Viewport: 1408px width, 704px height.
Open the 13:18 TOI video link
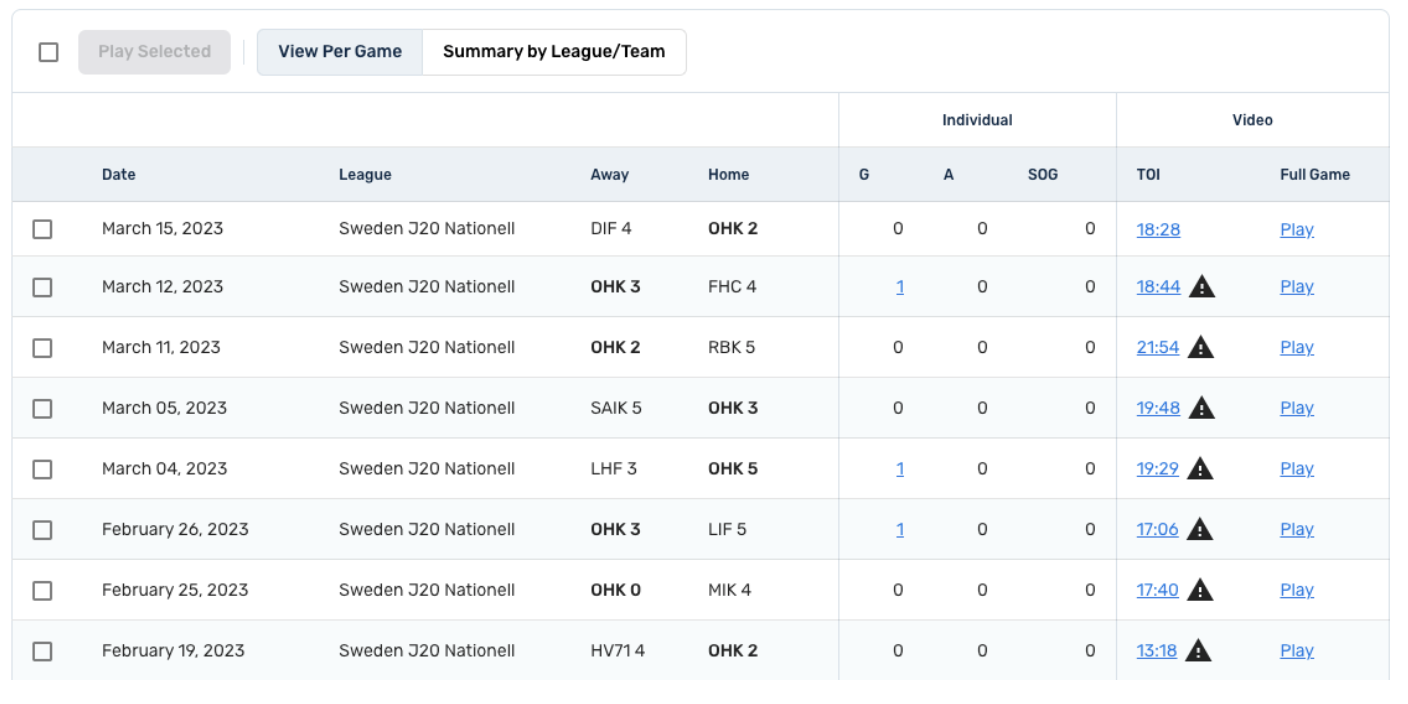click(x=1157, y=651)
